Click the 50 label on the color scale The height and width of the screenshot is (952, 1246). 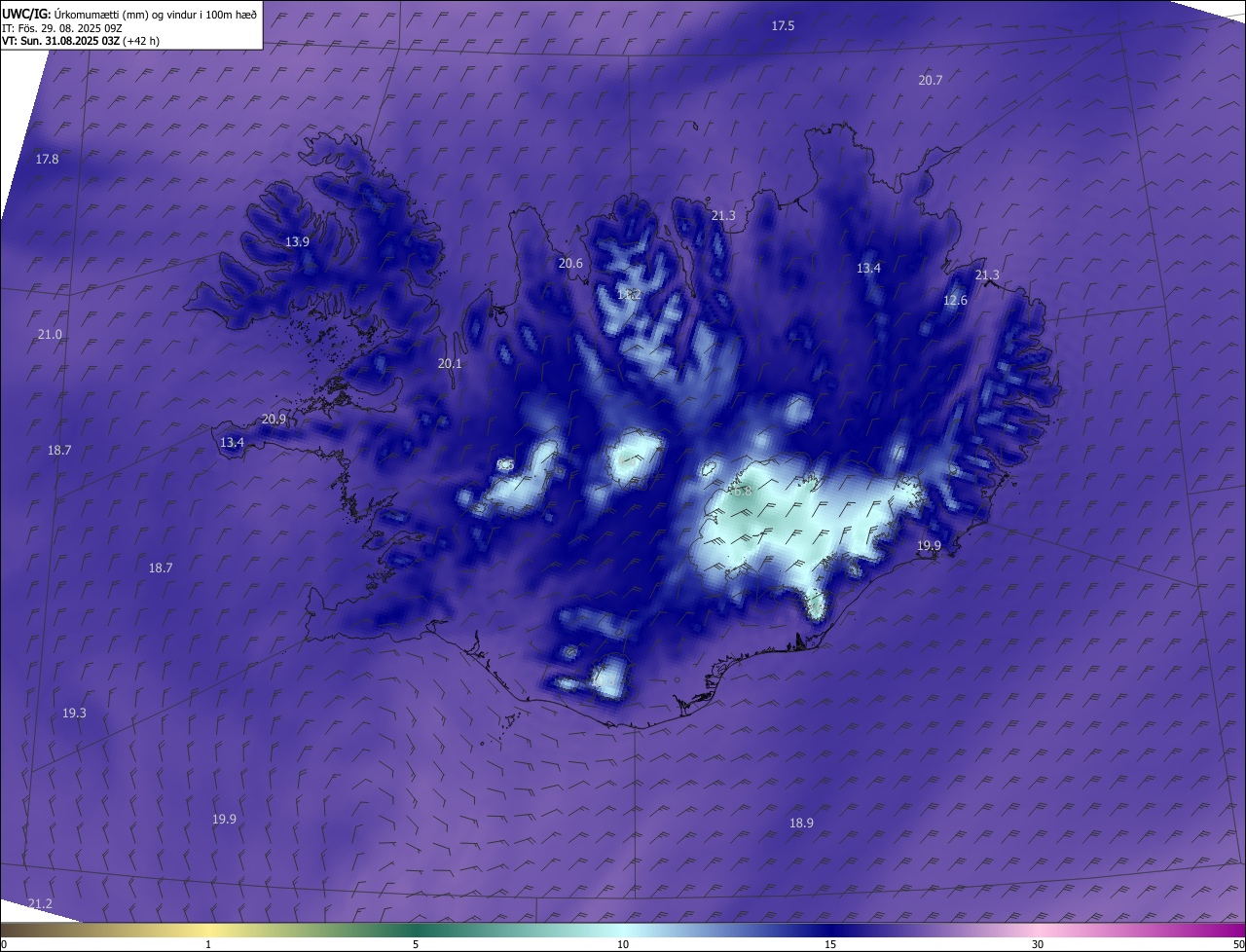click(1239, 944)
